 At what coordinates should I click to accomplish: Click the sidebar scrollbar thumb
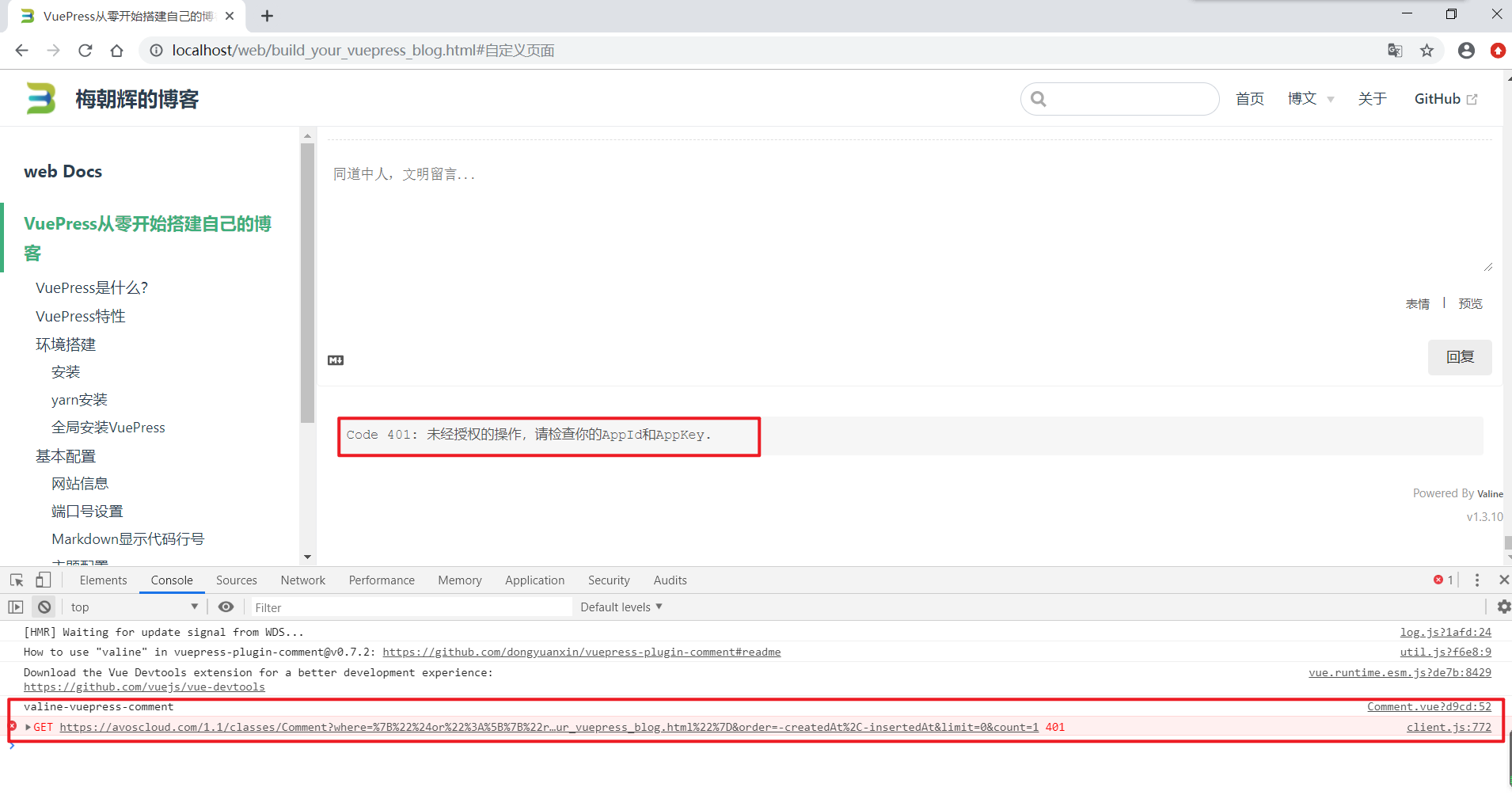point(308,283)
